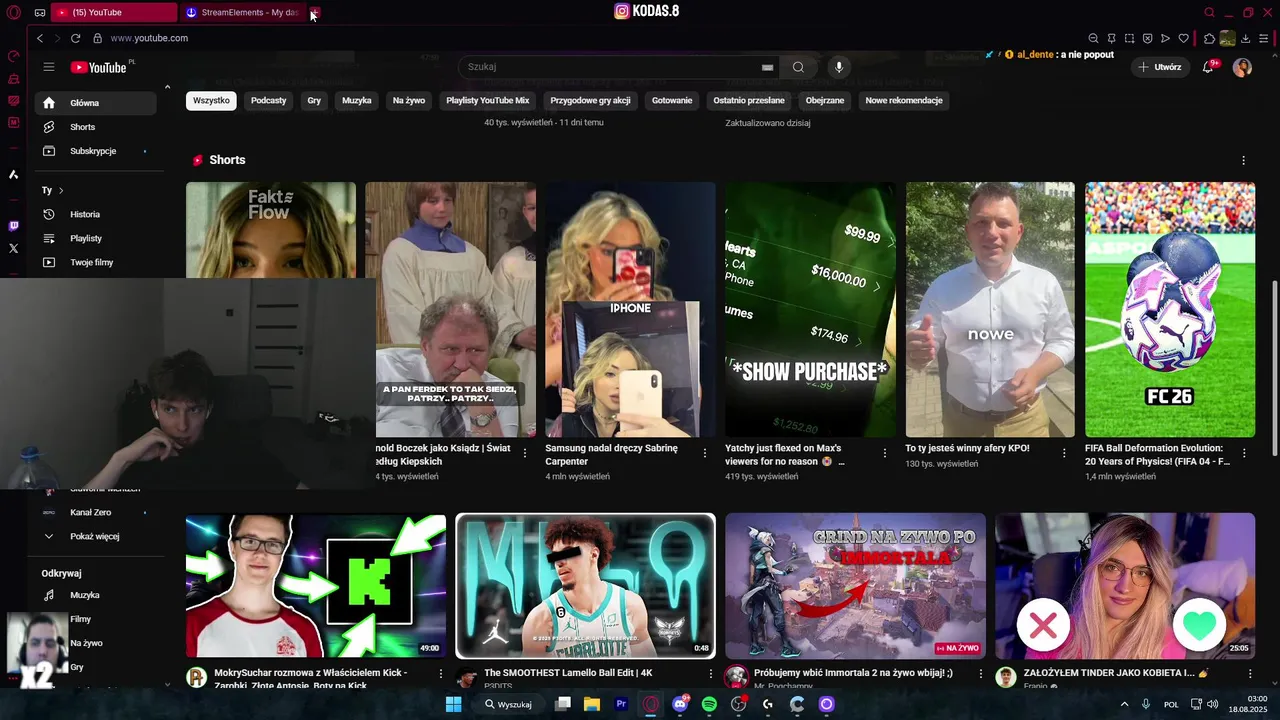Image resolution: width=1280 pixels, height=720 pixels.
Task: Open the FC 26 ball short thumbnail
Action: click(1170, 309)
